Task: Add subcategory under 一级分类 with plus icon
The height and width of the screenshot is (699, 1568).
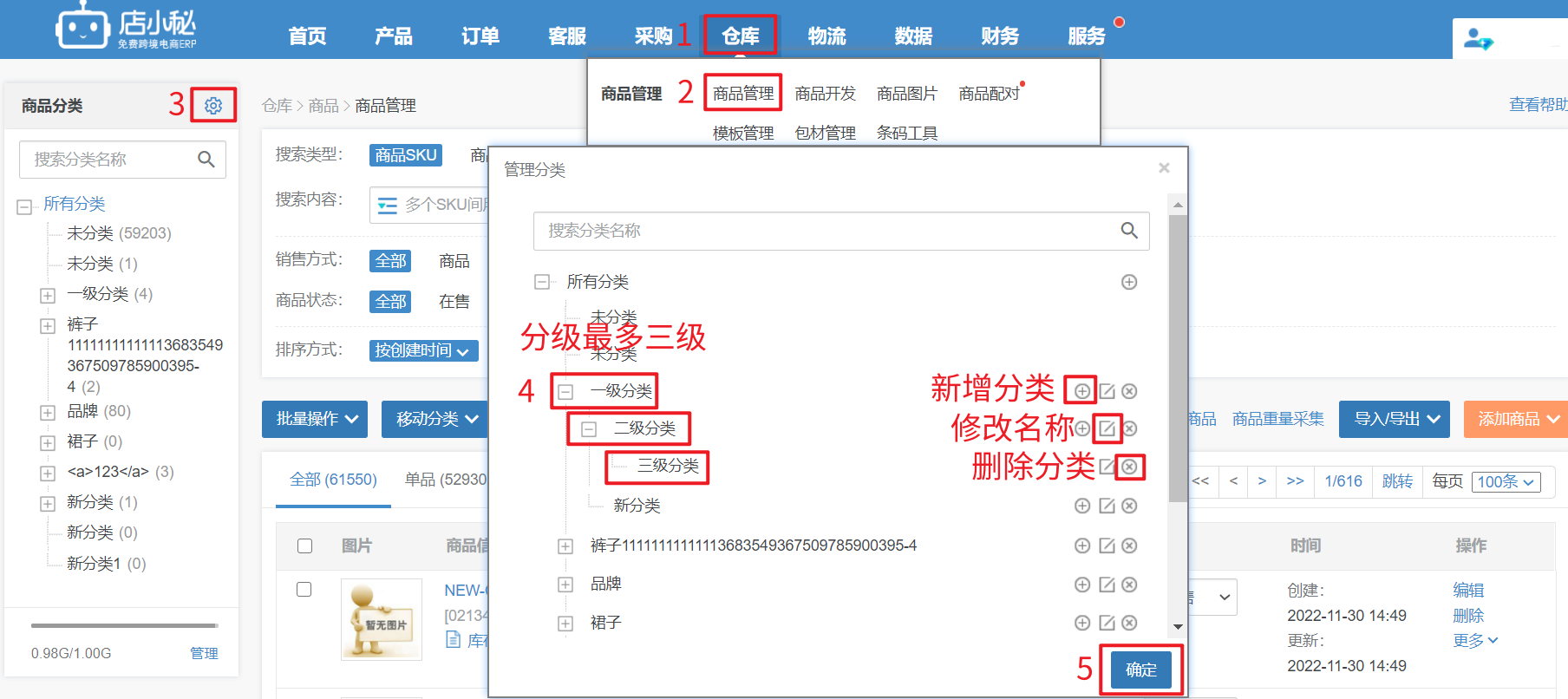Action: (1082, 391)
